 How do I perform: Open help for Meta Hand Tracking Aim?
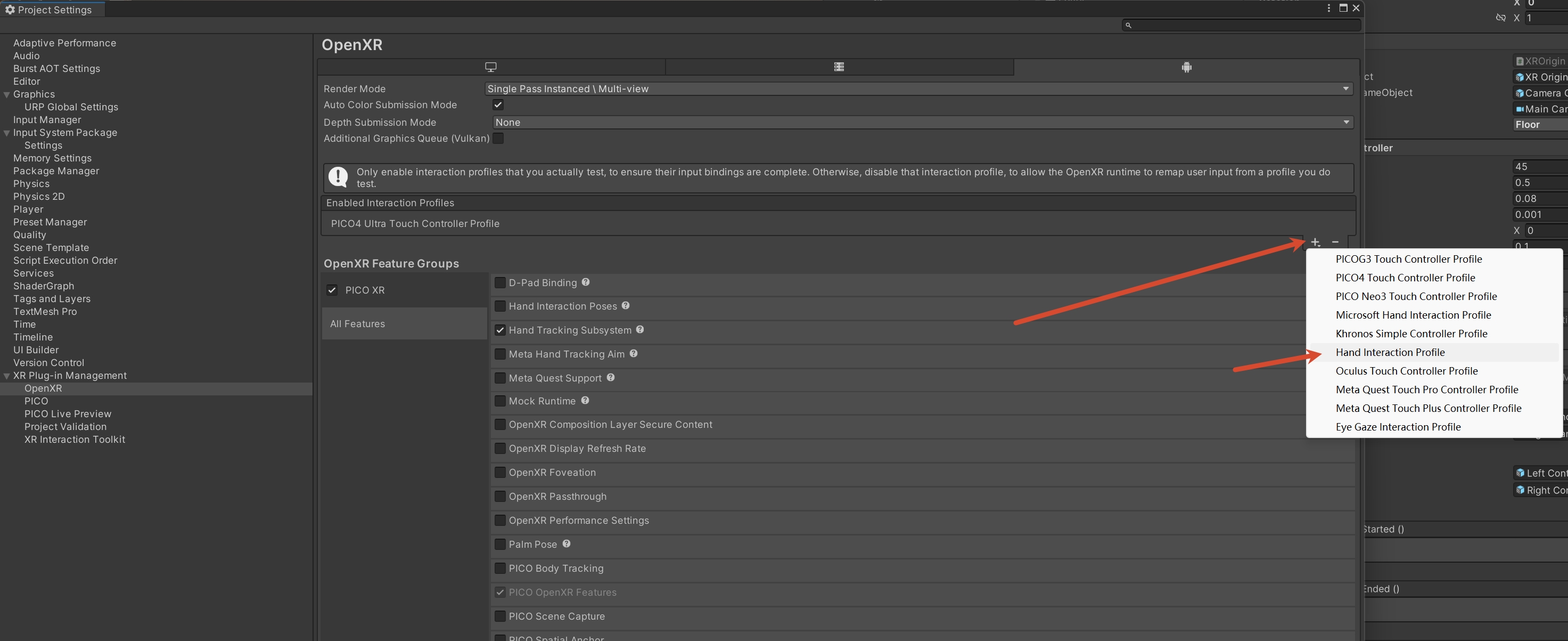634,353
